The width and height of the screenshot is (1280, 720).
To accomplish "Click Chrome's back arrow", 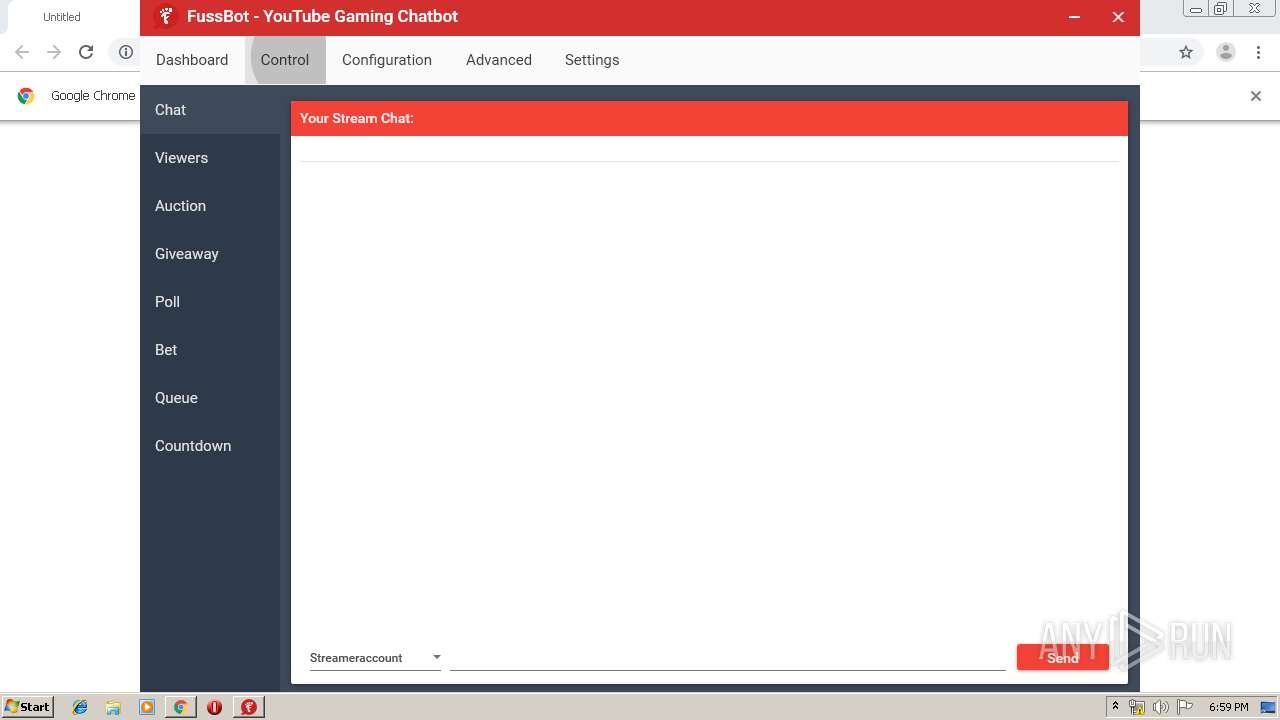I will point(22,52).
